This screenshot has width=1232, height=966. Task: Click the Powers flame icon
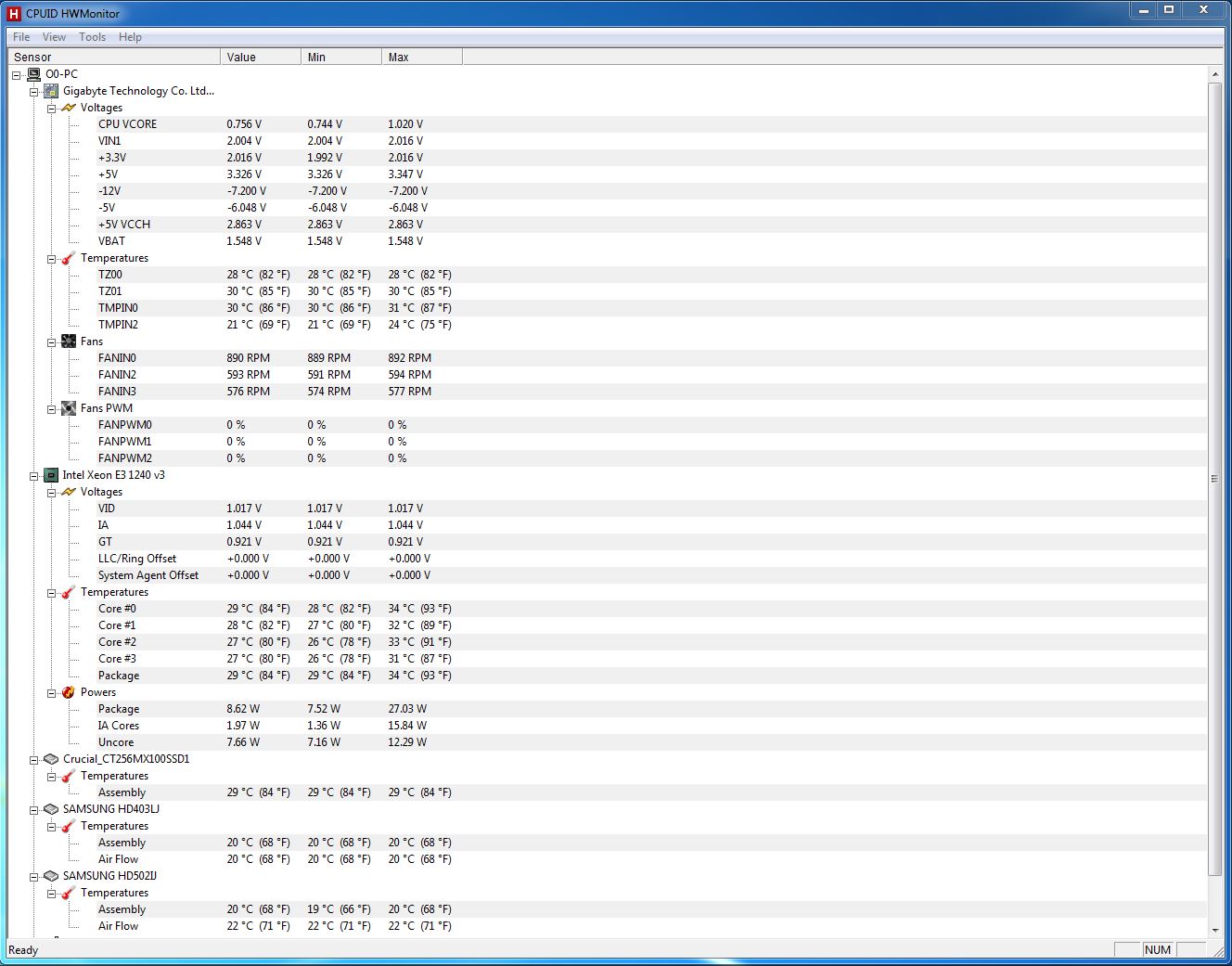[x=69, y=692]
